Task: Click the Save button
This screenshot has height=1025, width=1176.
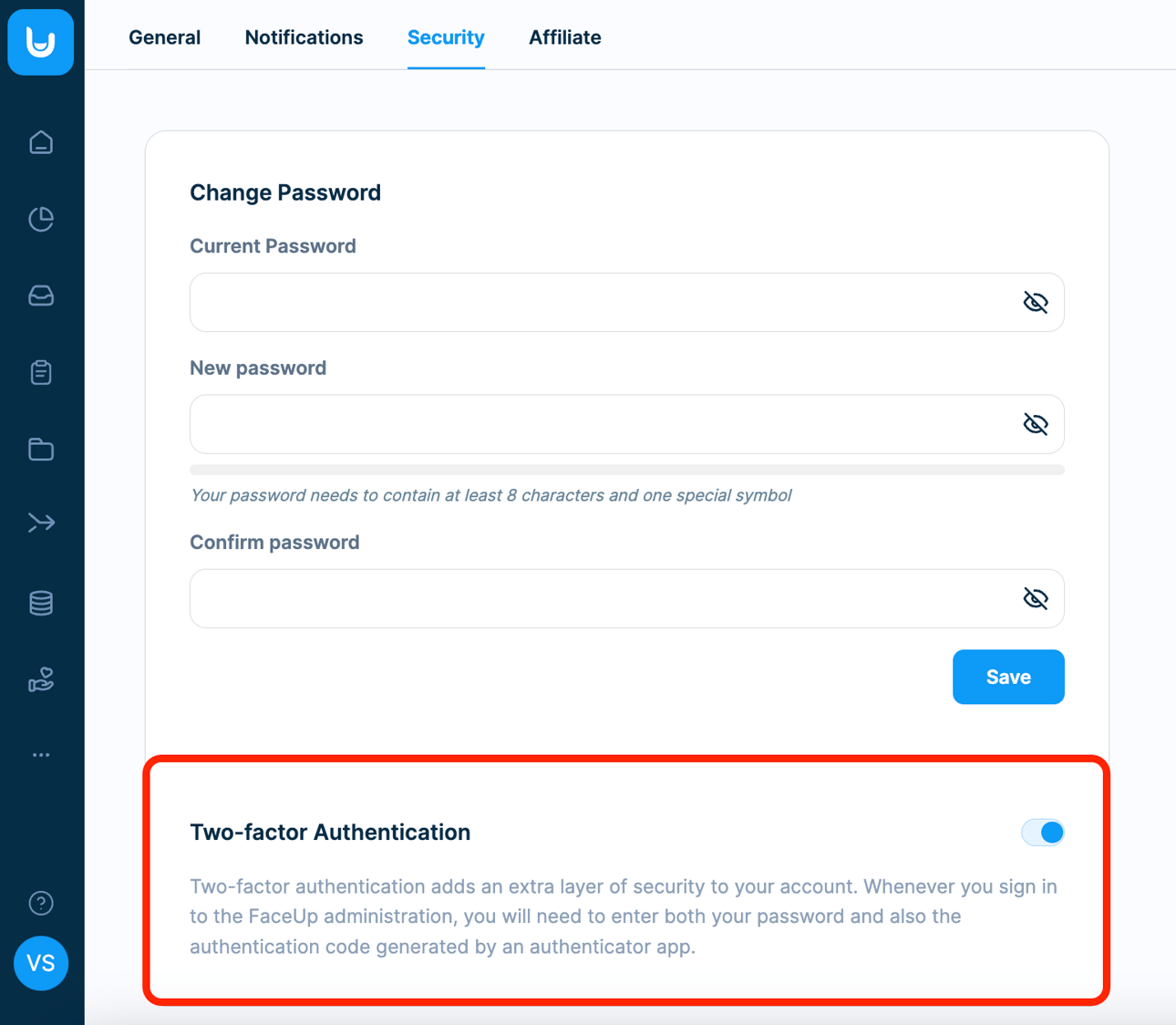Action: 1008,677
